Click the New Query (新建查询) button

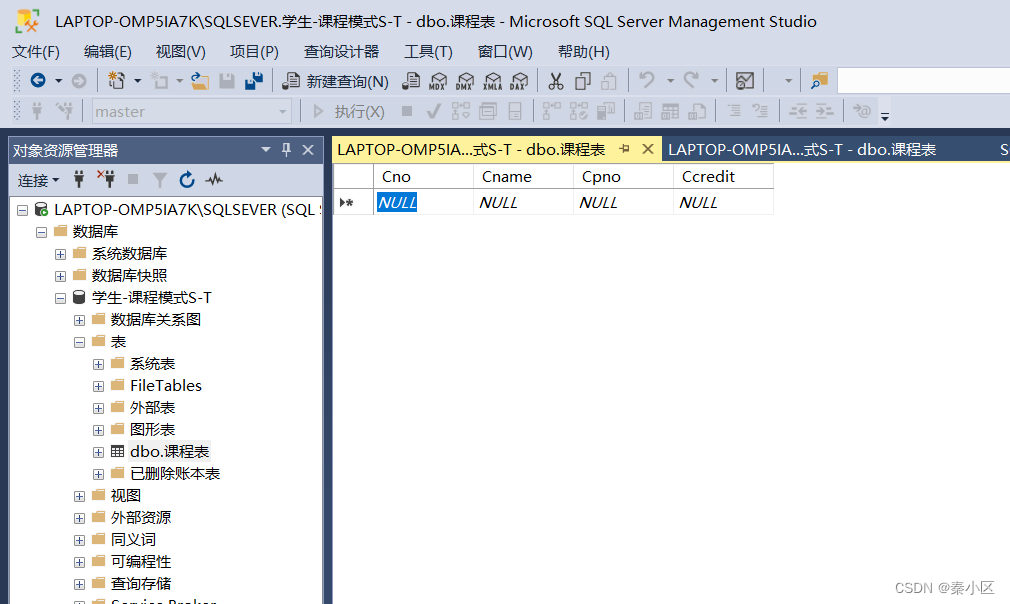click(x=336, y=81)
